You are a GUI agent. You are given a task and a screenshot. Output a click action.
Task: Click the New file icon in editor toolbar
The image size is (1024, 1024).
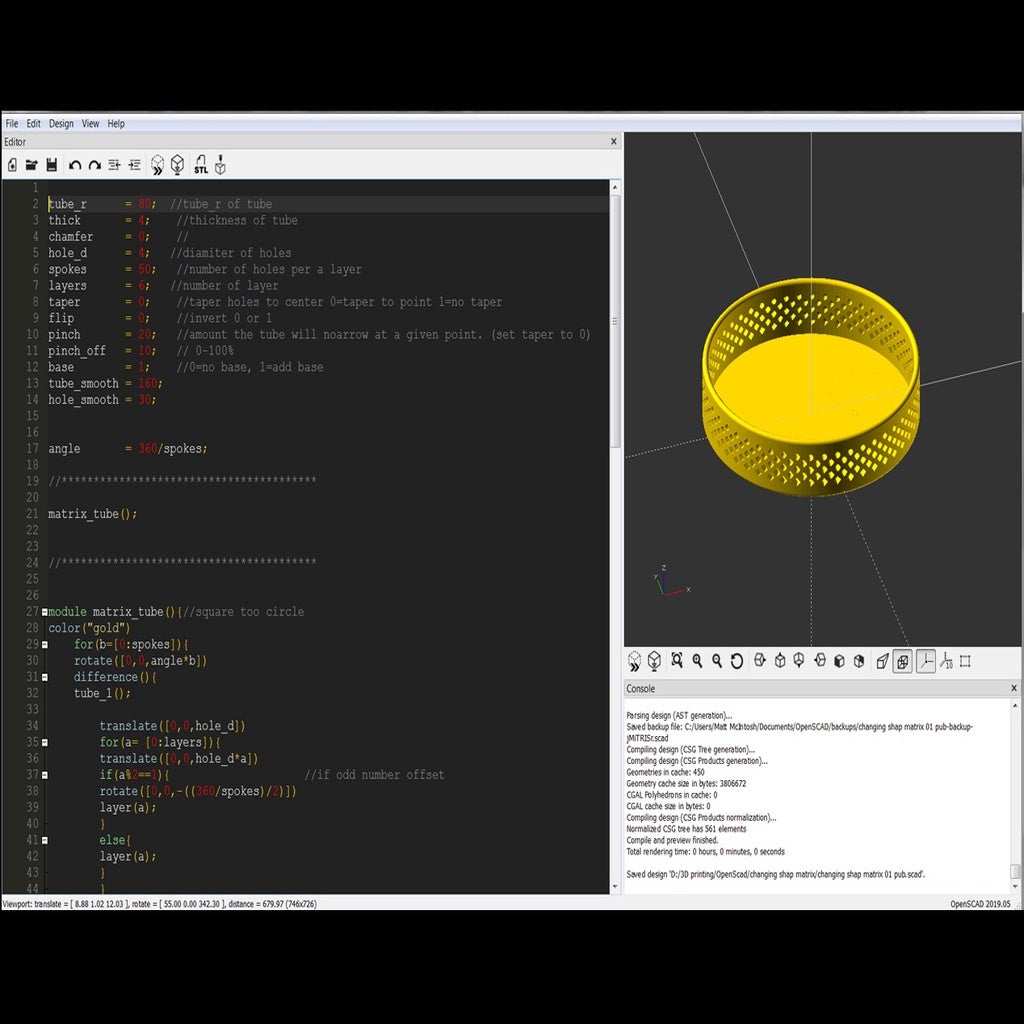click(x=12, y=165)
